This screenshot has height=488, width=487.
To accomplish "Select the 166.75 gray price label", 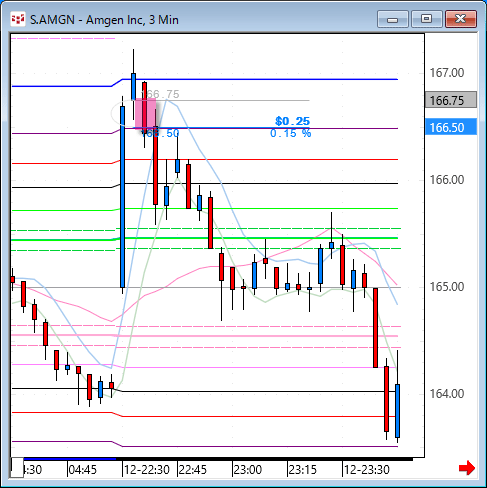I will pyautogui.click(x=451, y=100).
